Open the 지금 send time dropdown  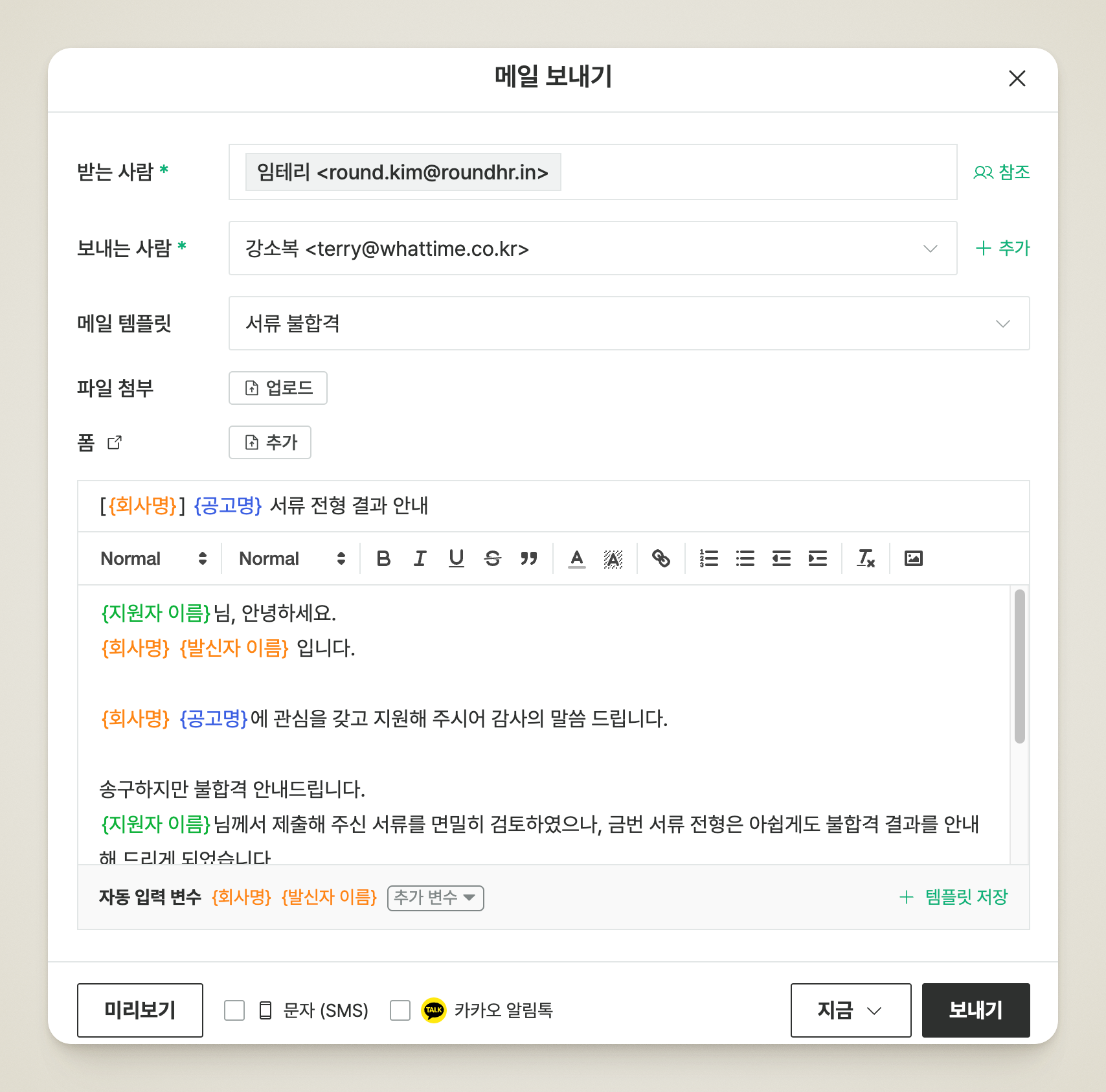(850, 1010)
